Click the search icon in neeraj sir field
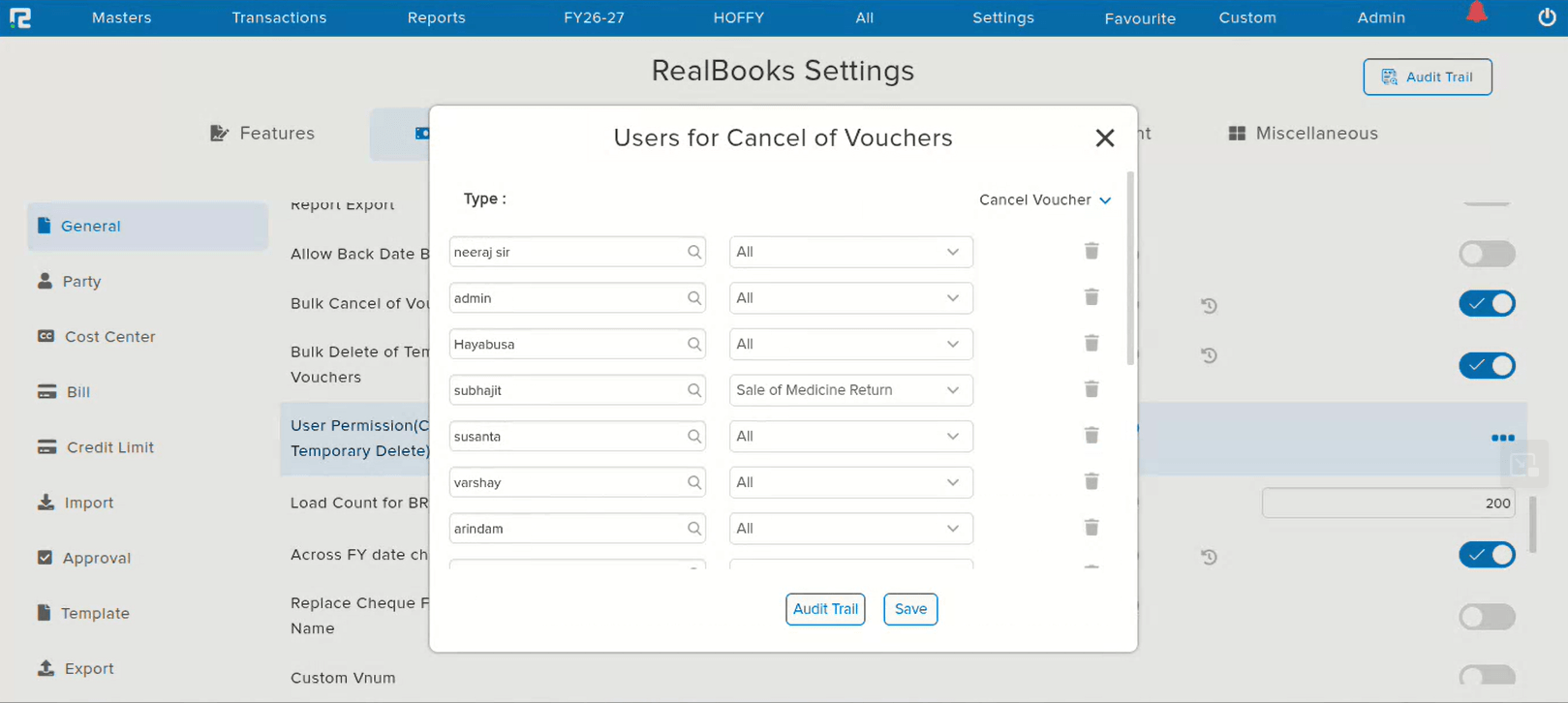 click(694, 252)
